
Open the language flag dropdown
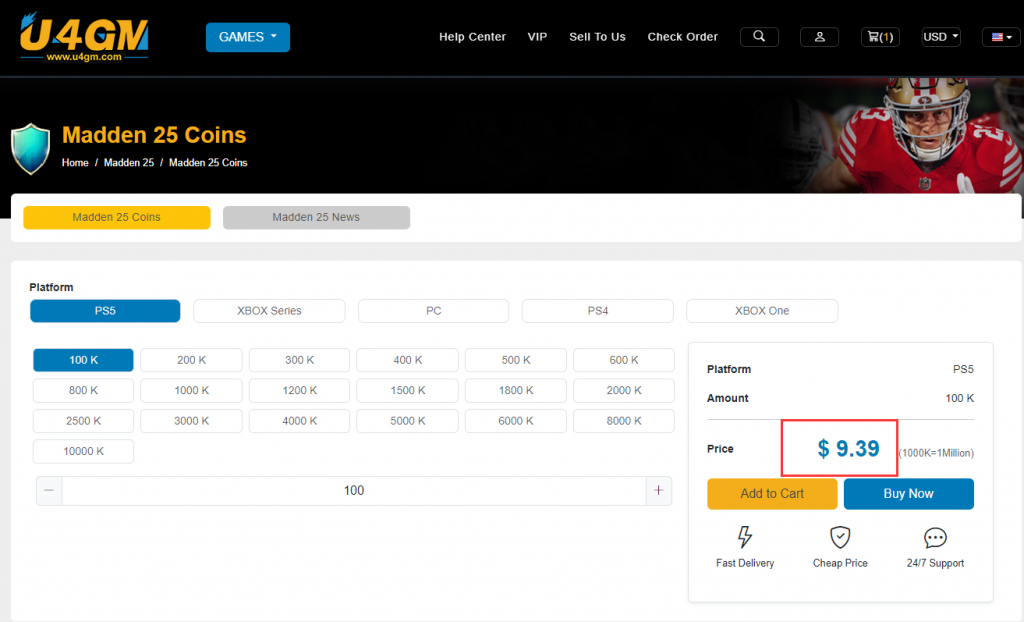(x=1001, y=37)
